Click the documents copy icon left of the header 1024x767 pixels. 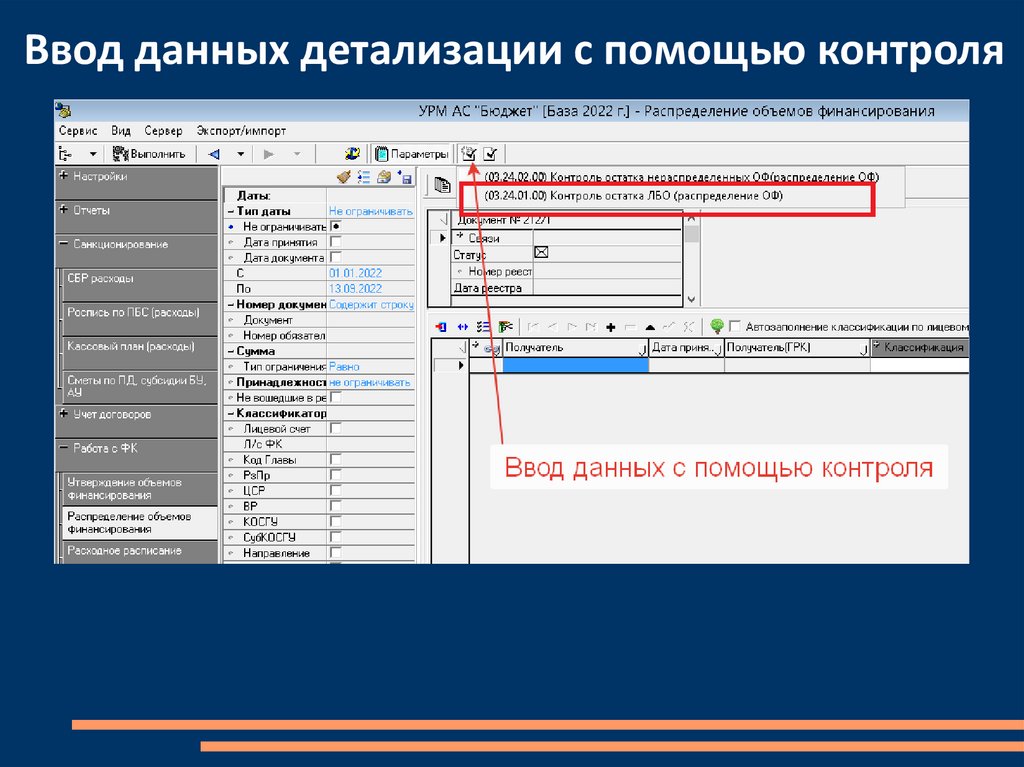click(441, 184)
